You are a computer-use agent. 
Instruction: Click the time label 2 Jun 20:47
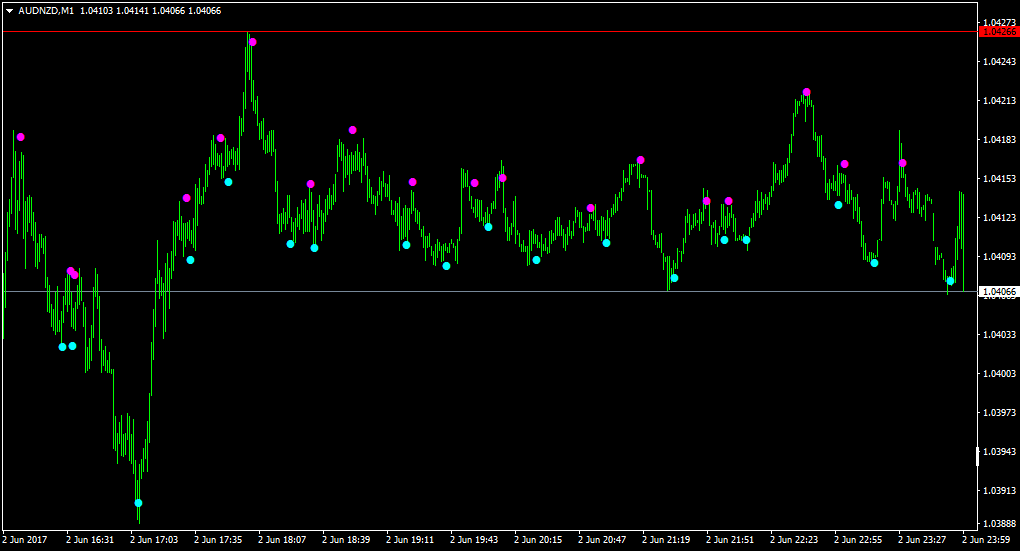tap(602, 540)
